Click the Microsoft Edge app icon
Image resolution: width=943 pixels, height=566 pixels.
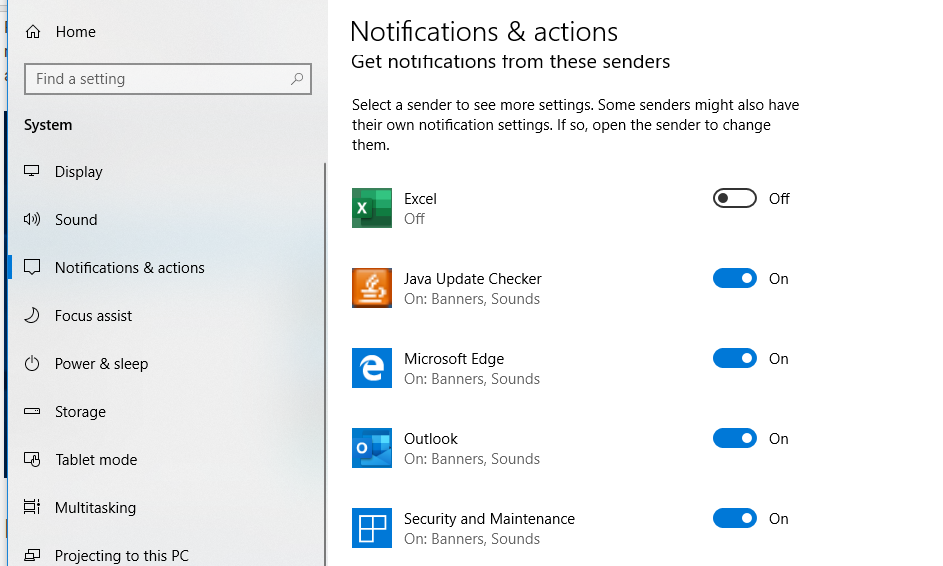click(x=372, y=368)
